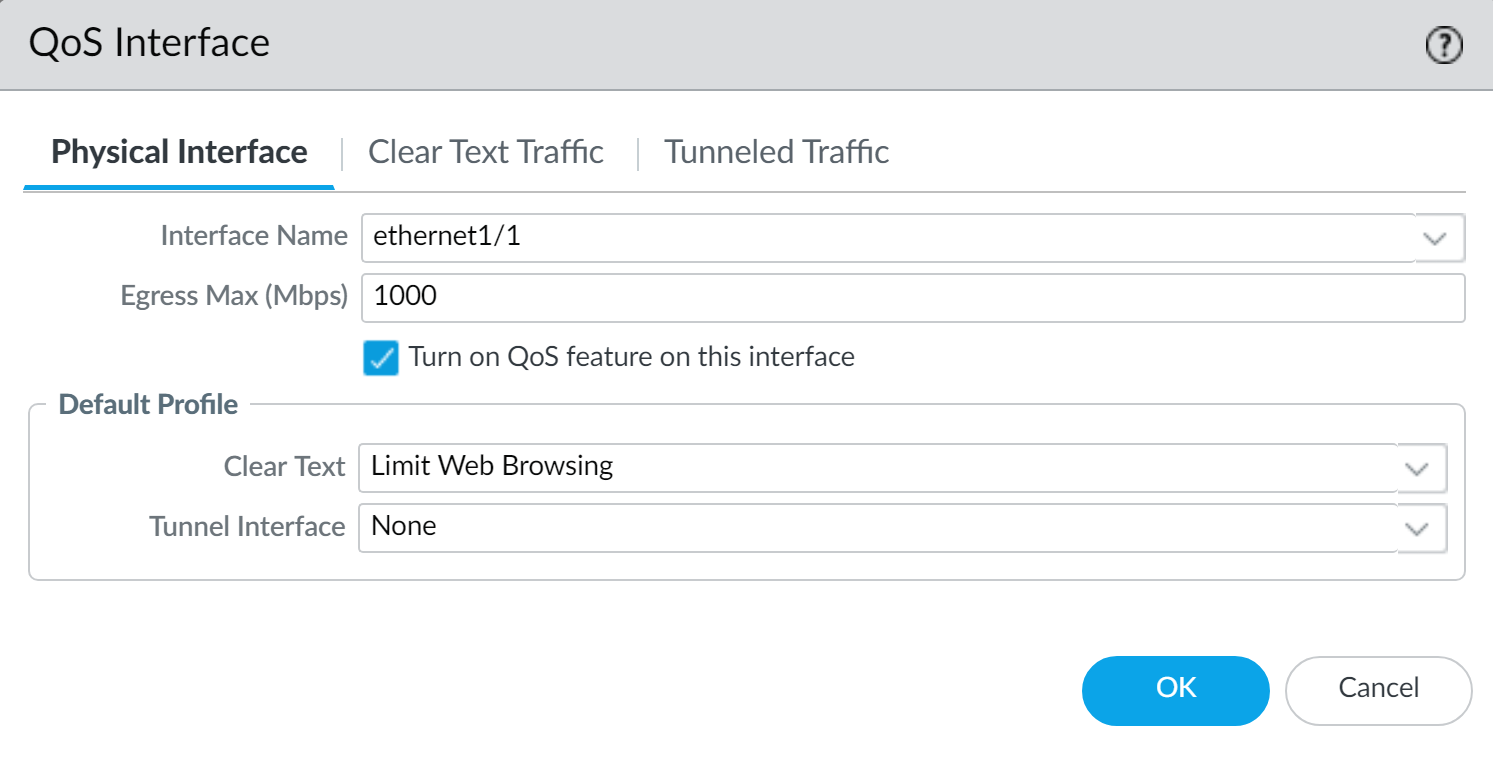Click the Egress Max (Mbps) input field

pos(700,297)
